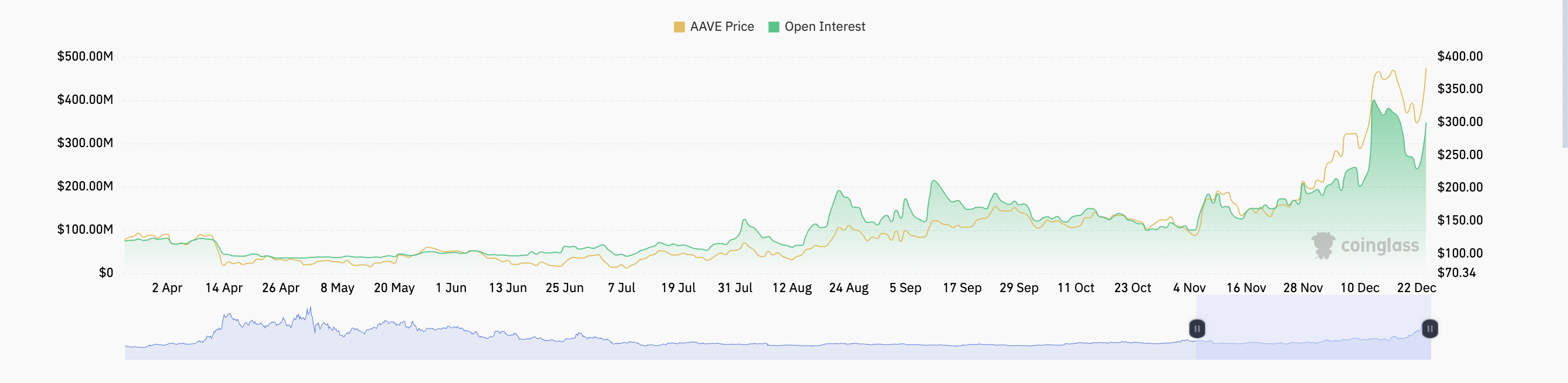The width and height of the screenshot is (1568, 383).
Task: Click the coinglass watermark text
Action: [1380, 246]
